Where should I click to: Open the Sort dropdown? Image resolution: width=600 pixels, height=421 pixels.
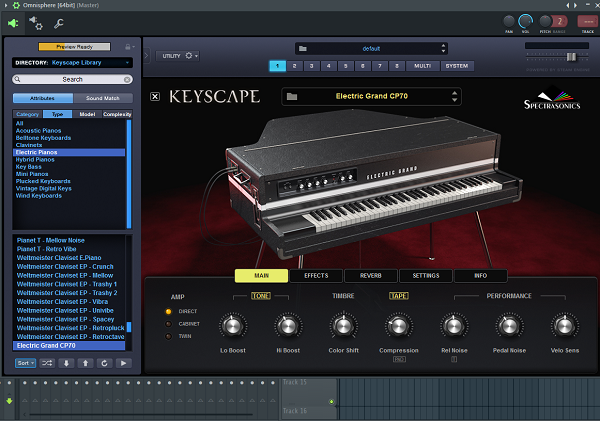point(25,363)
